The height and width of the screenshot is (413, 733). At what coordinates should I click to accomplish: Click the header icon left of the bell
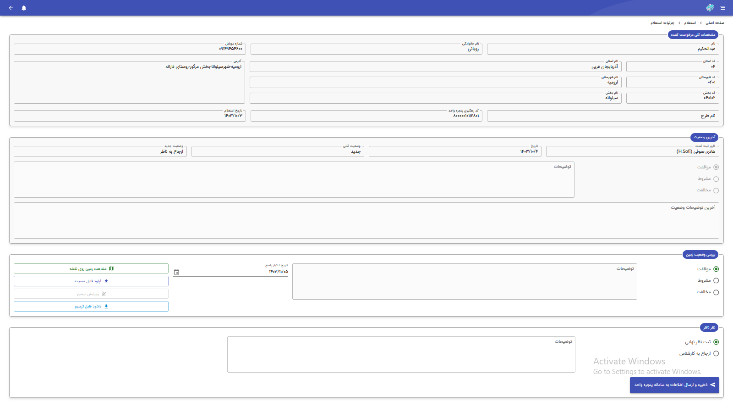pyautogui.click(x=10, y=7)
